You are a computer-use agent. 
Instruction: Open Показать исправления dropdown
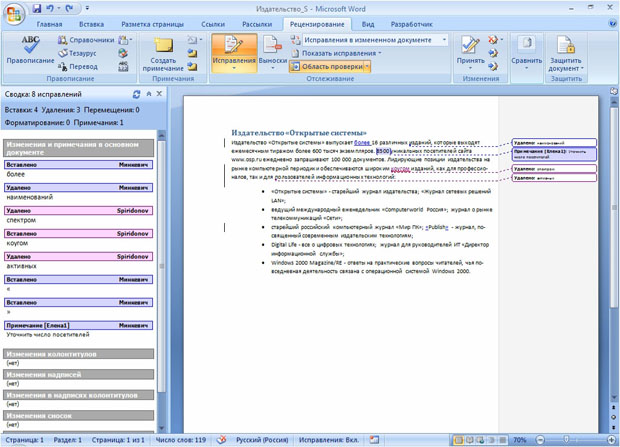pos(336,53)
